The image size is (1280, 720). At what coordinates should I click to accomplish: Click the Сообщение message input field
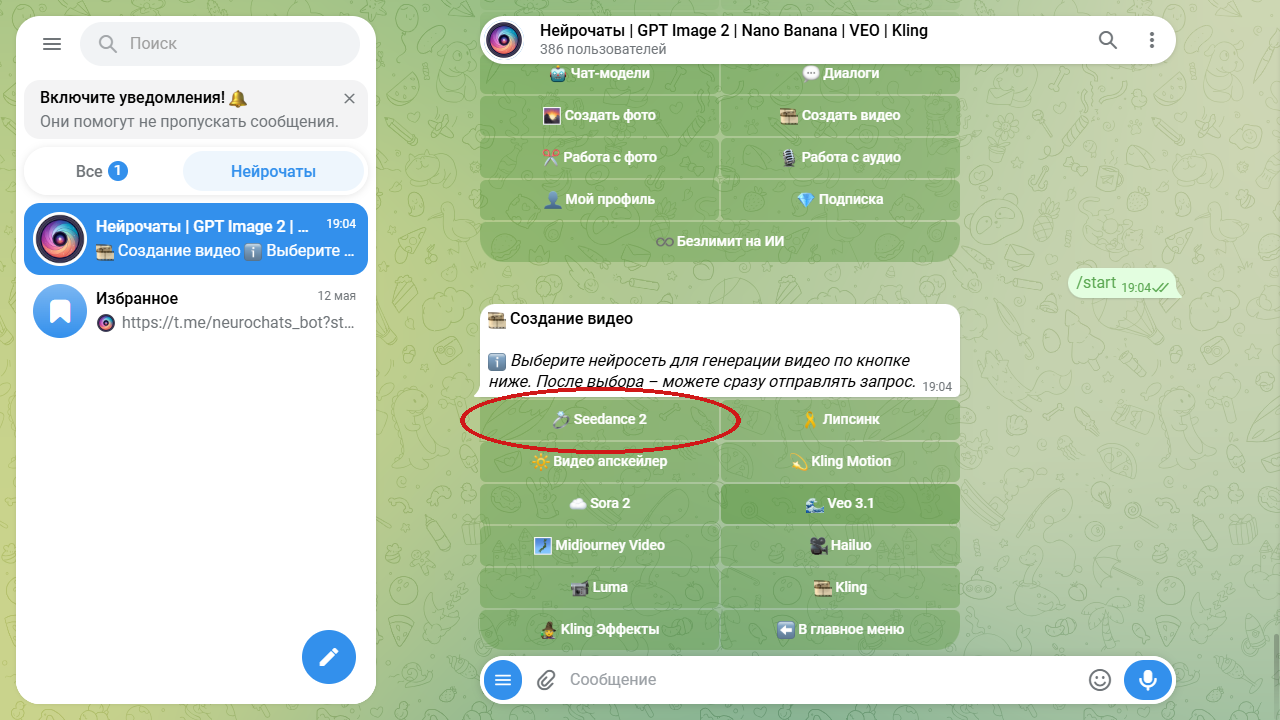pos(820,680)
